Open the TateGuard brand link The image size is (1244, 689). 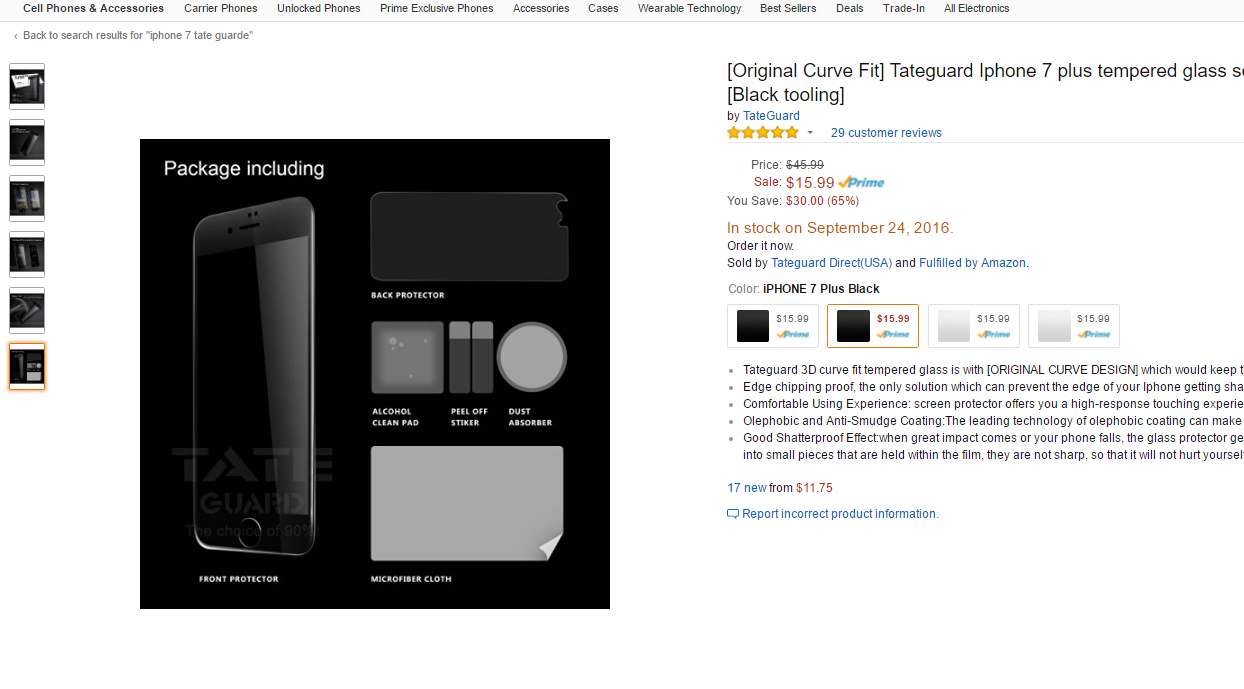pyautogui.click(x=771, y=116)
